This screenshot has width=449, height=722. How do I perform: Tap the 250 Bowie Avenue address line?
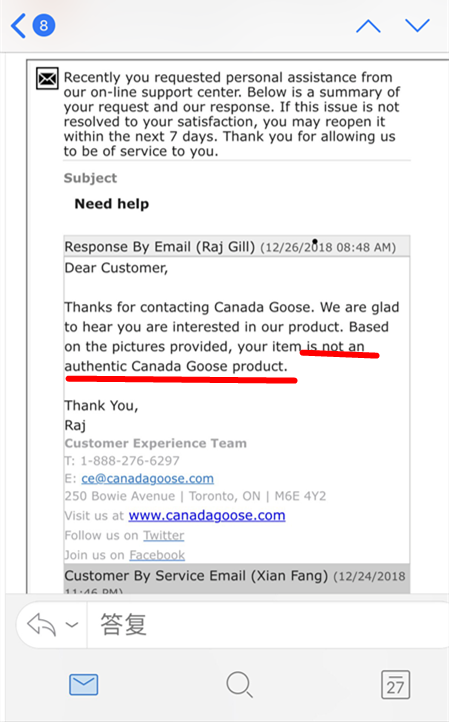click(195, 496)
